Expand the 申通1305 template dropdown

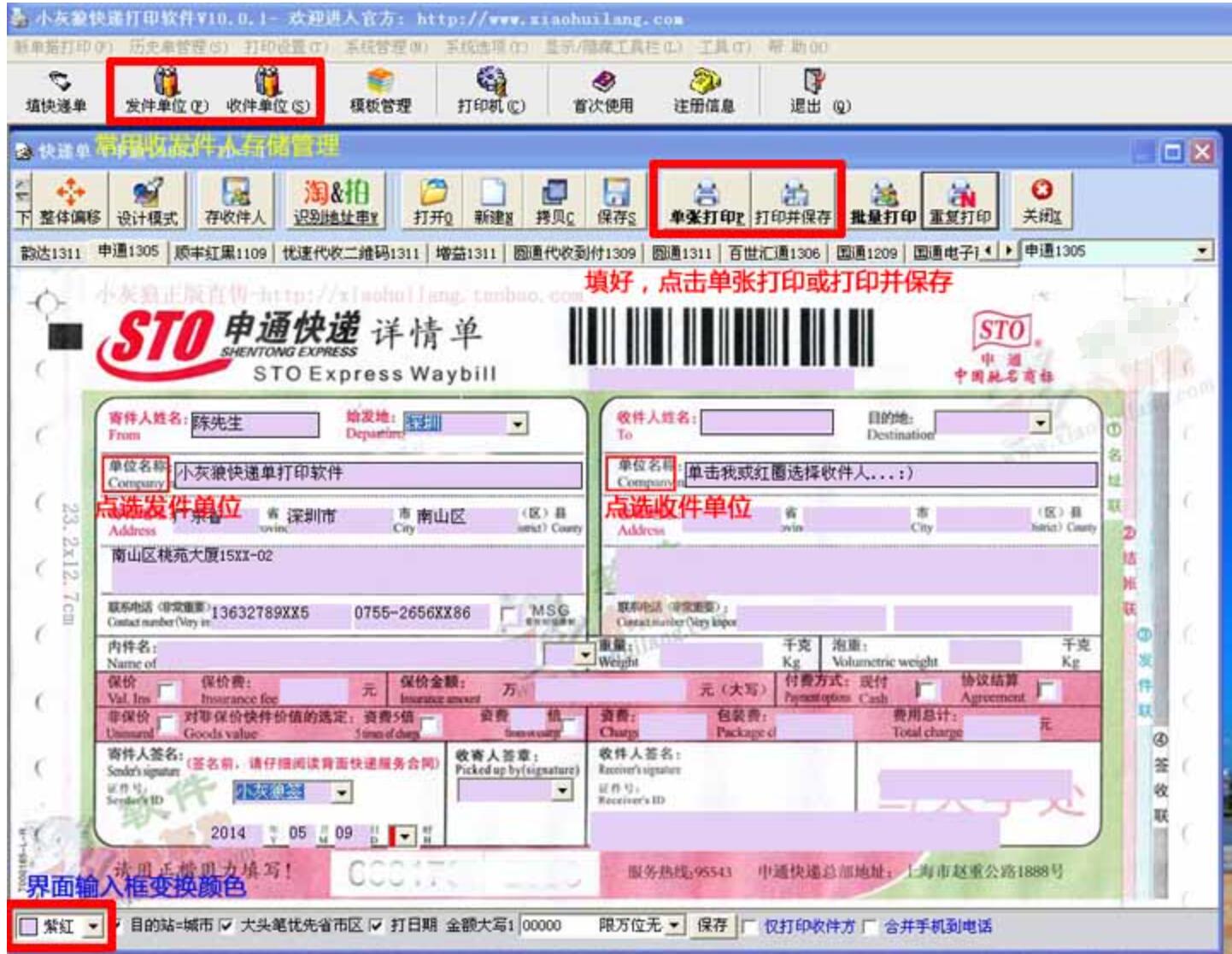(1203, 251)
